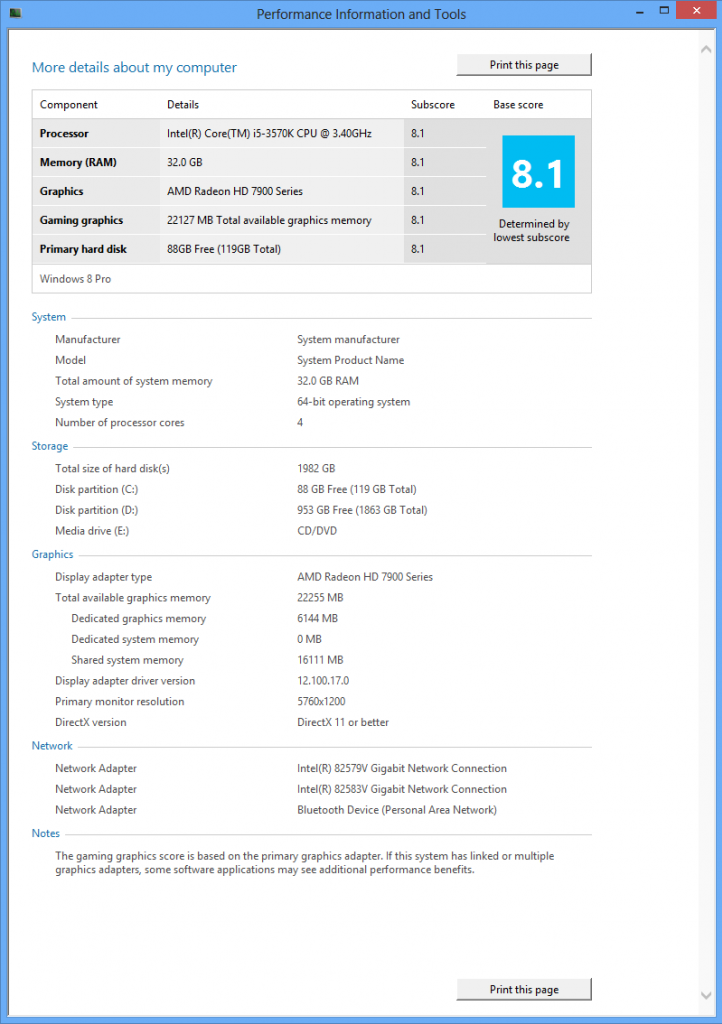Click the Disk partition (C:) label
The image size is (722, 1024).
tap(97, 489)
